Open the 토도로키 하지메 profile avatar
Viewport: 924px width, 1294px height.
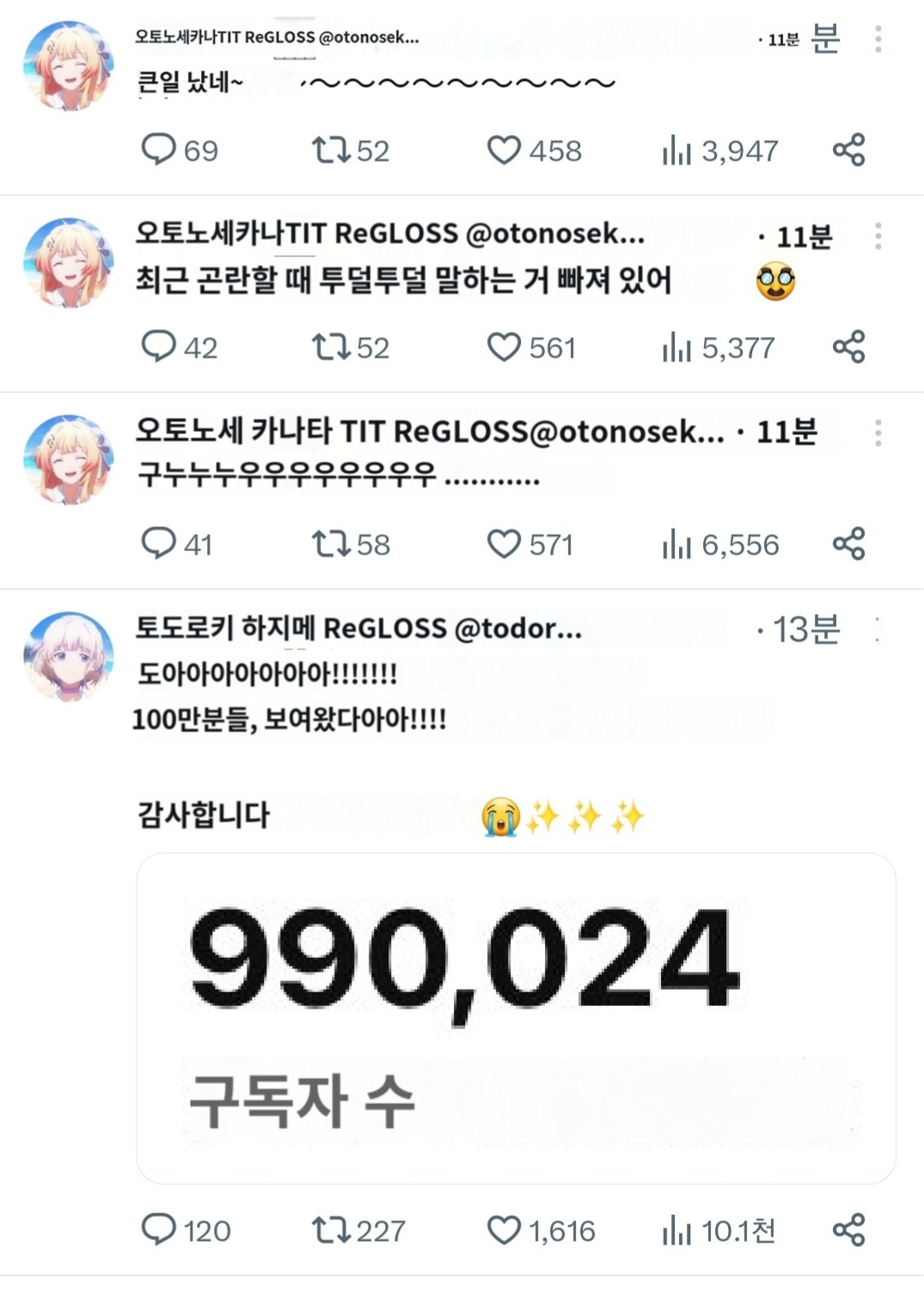(69, 656)
